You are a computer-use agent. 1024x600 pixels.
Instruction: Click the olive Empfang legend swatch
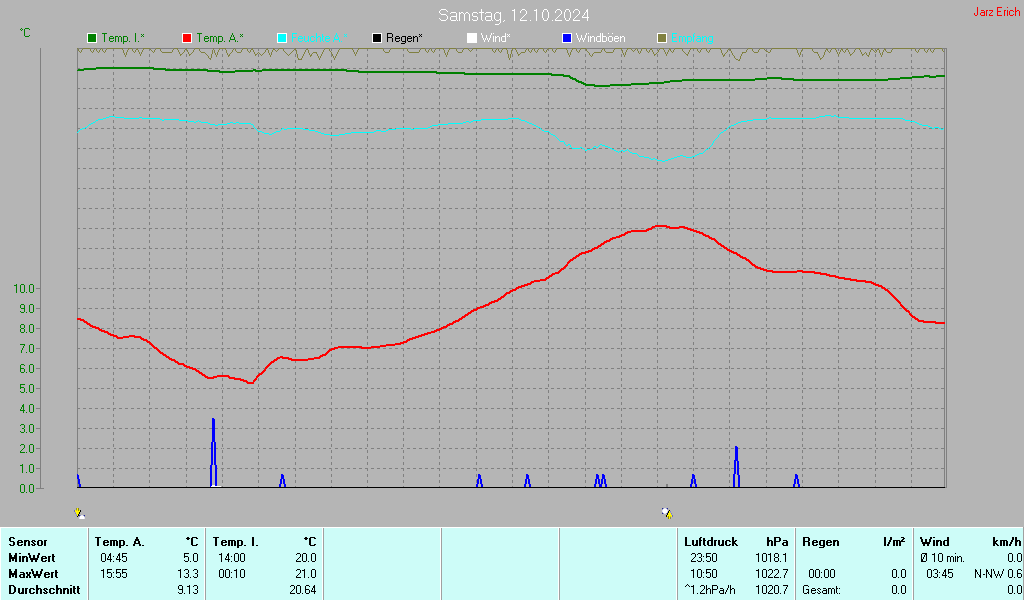[x=662, y=39]
